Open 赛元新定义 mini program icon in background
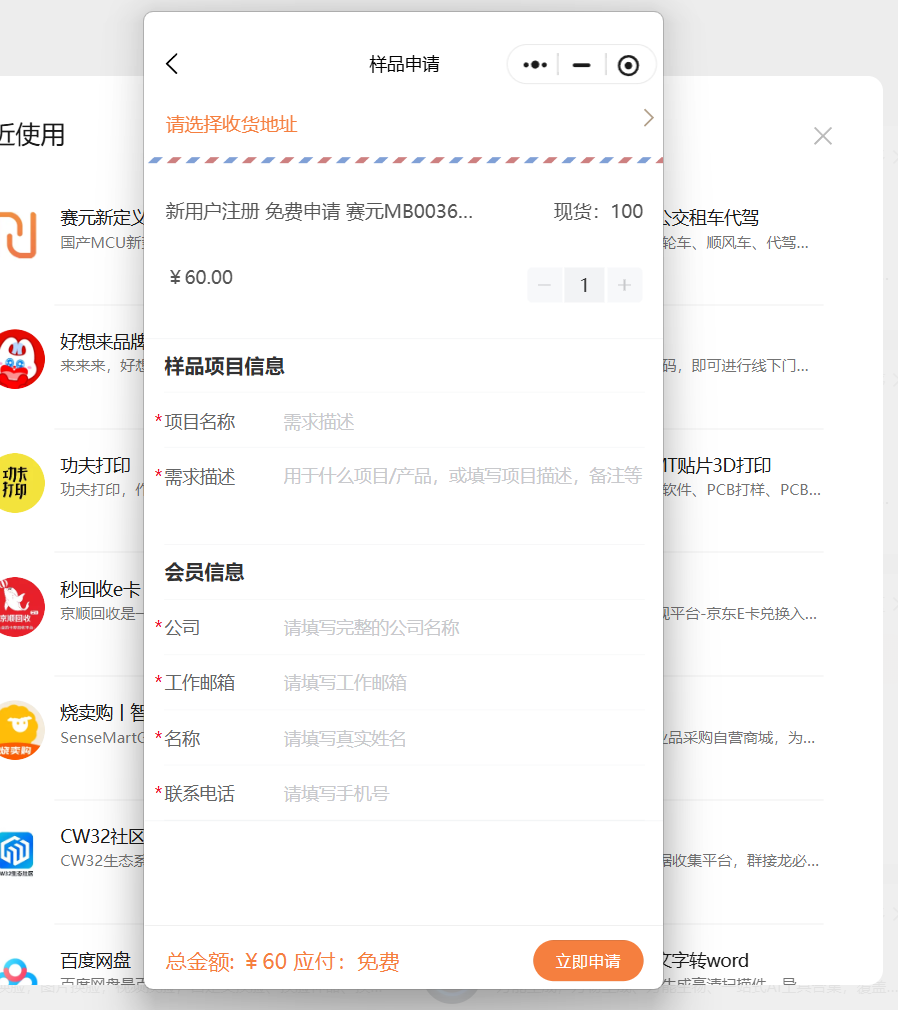Image resolution: width=898 pixels, height=1010 pixels. pyautogui.click(x=19, y=234)
